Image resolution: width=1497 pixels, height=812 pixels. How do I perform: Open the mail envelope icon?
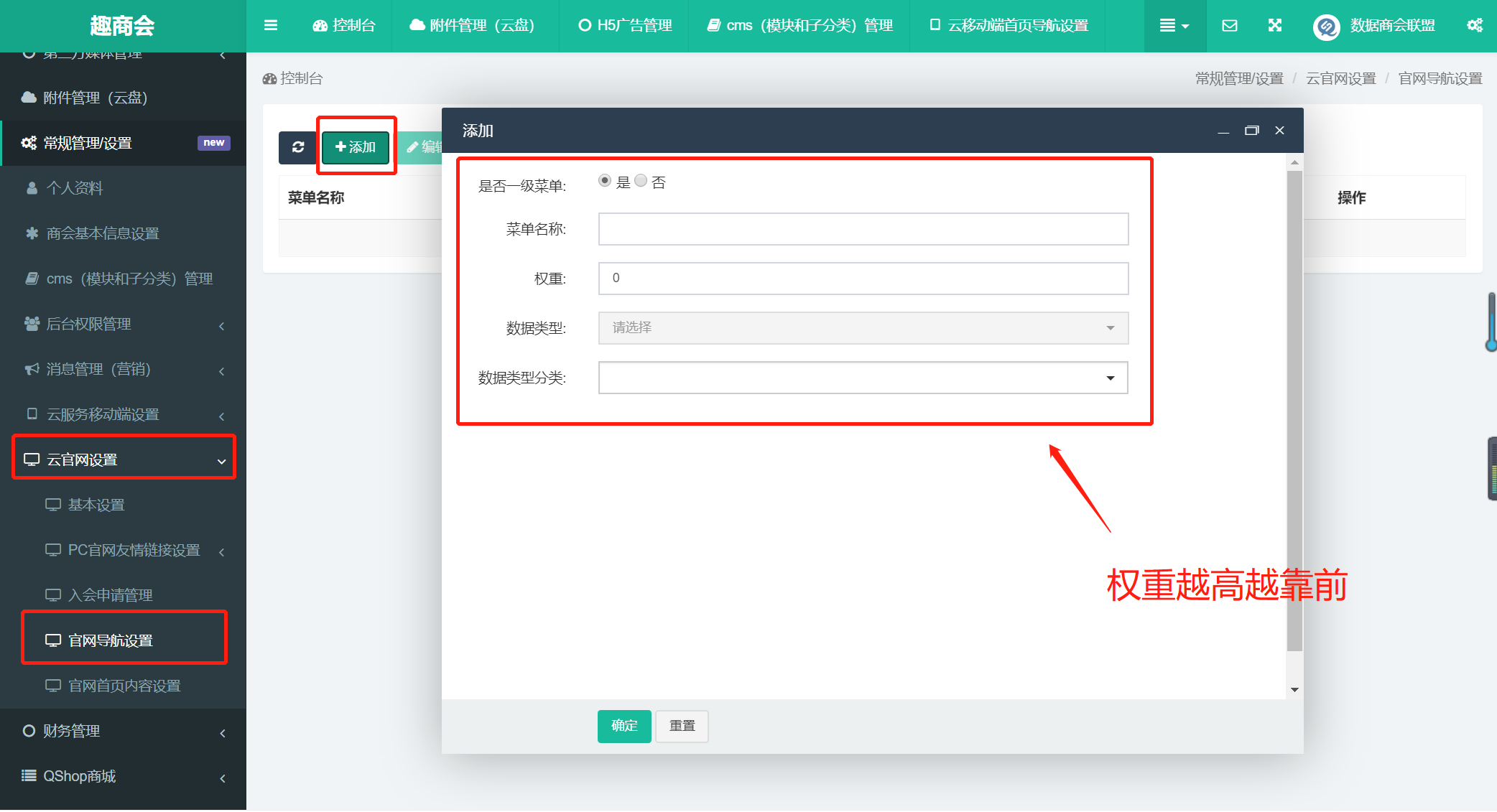1229,26
